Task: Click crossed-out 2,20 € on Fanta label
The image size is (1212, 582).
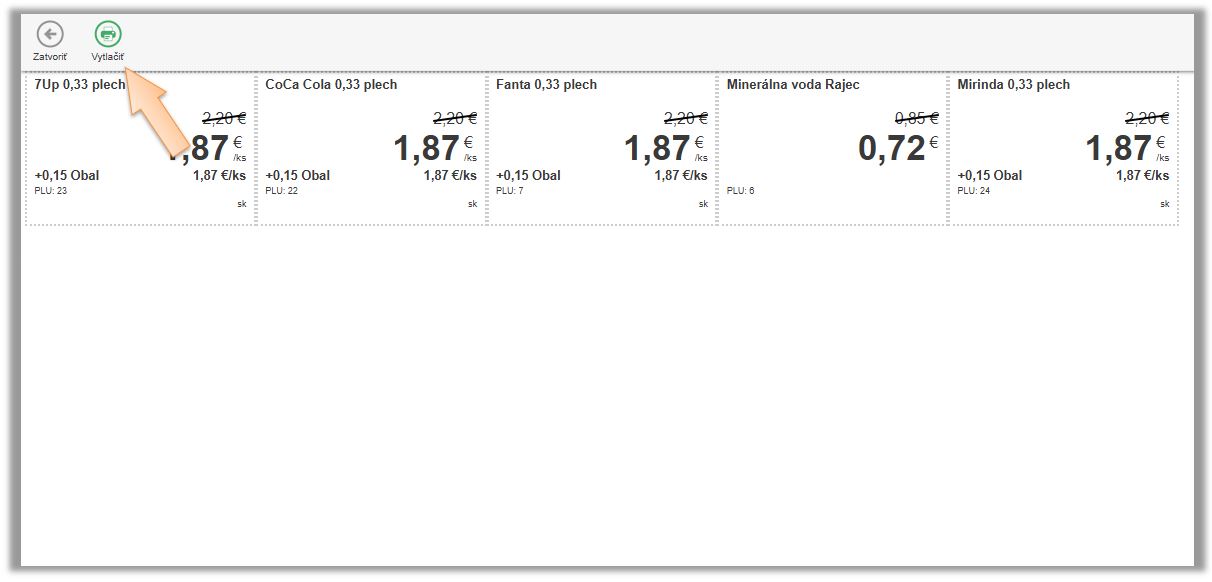Action: [x=685, y=118]
